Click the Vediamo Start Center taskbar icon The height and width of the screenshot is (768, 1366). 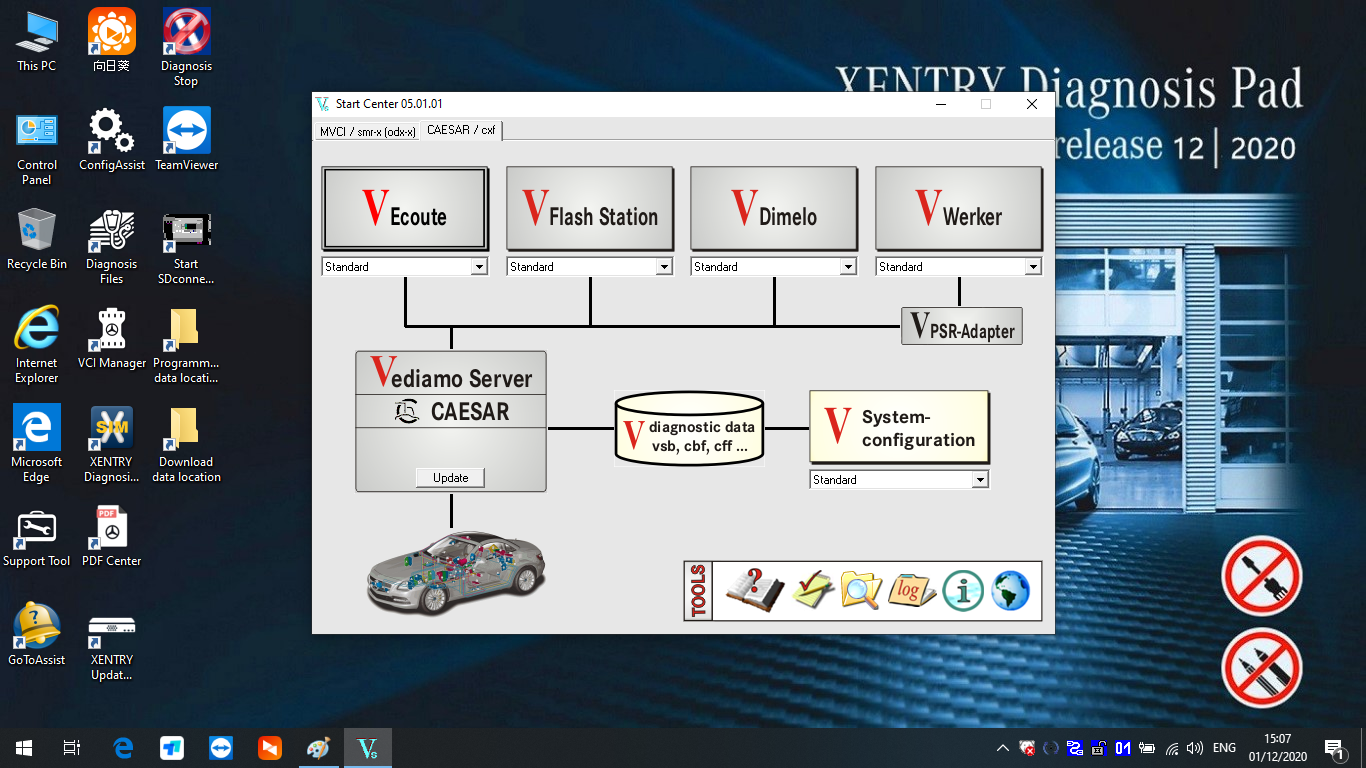[x=368, y=748]
